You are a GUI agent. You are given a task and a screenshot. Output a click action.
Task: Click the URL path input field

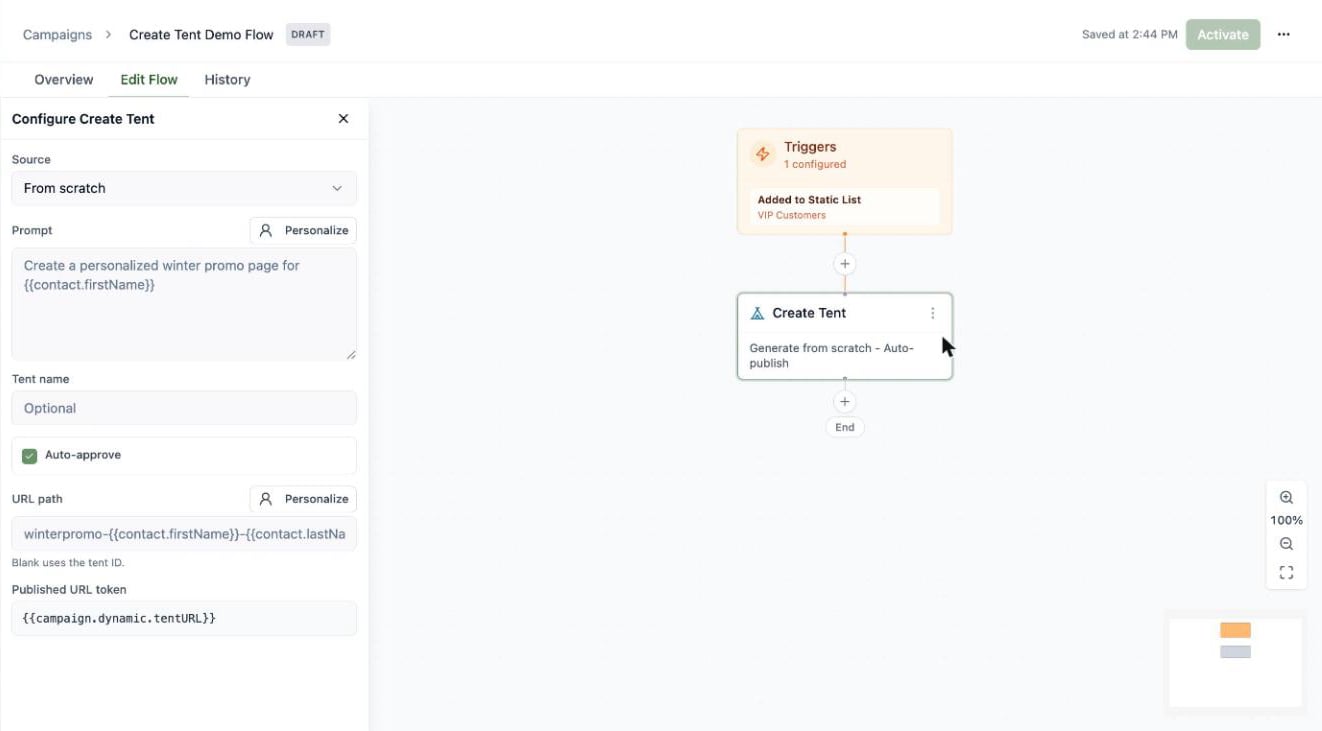[184, 534]
